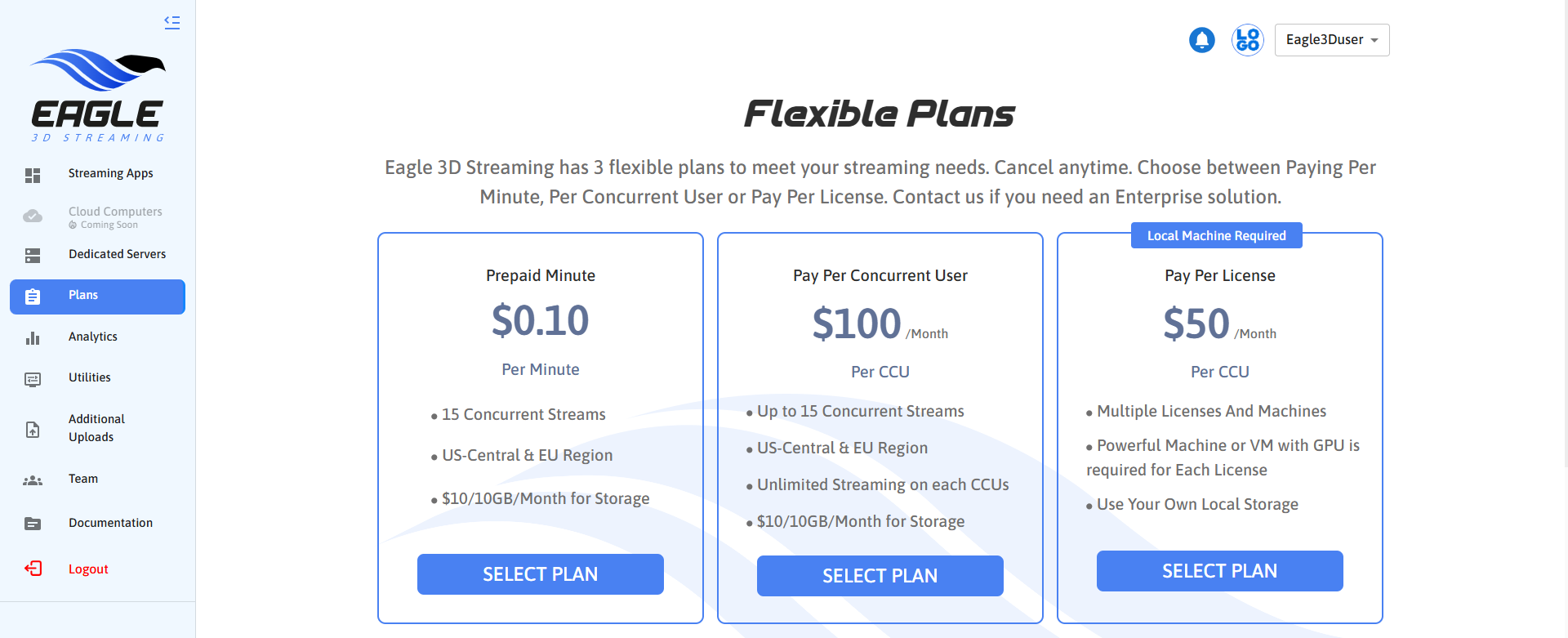The image size is (1568, 638).
Task: Open the Eagle3Duser account dropdown
Action: 1331,40
